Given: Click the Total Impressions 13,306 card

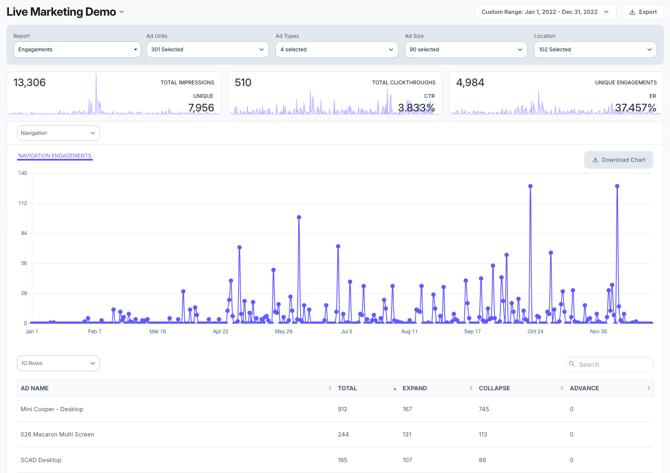Looking at the screenshot, I should (x=114, y=94).
